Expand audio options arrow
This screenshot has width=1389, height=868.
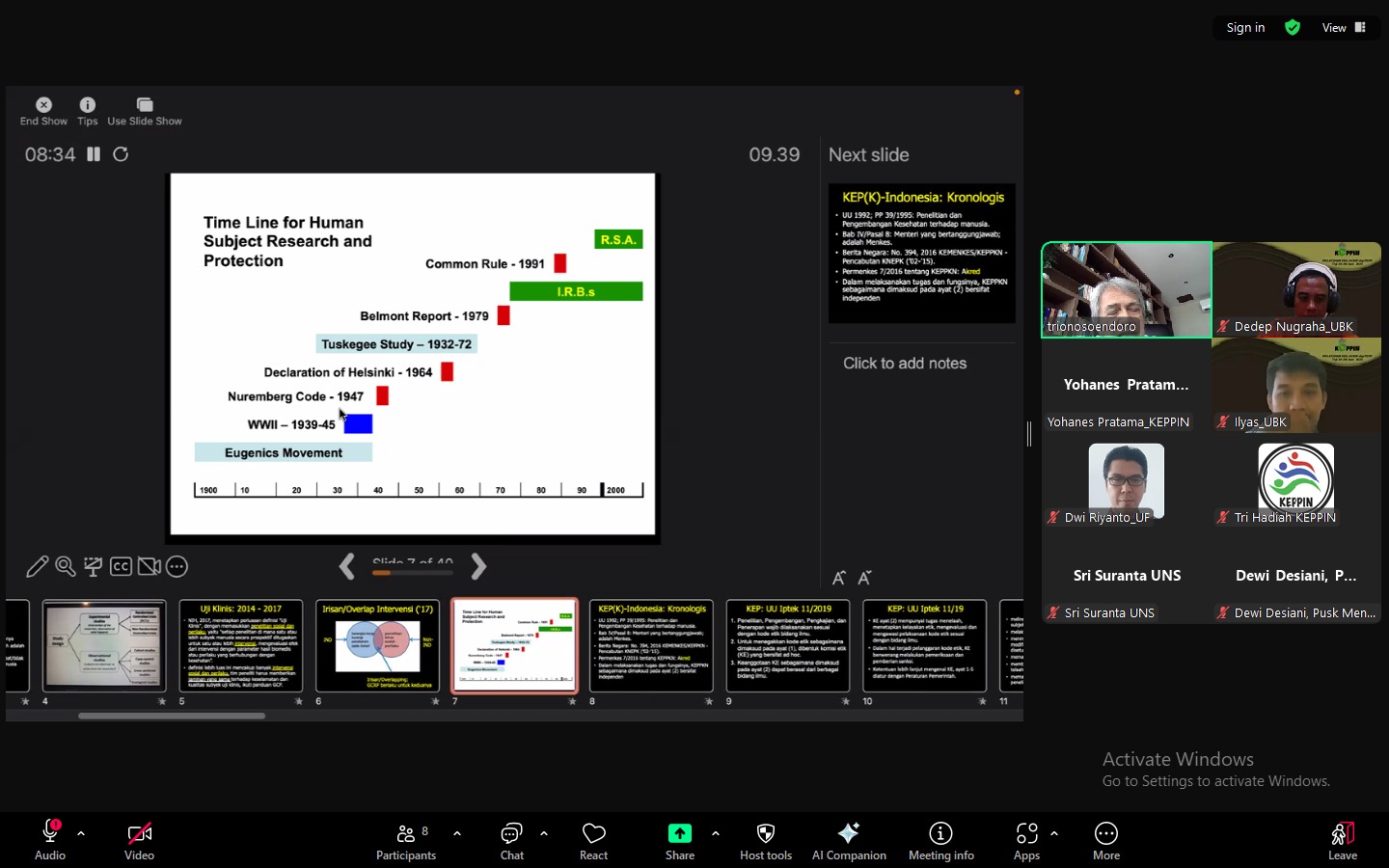(x=81, y=833)
